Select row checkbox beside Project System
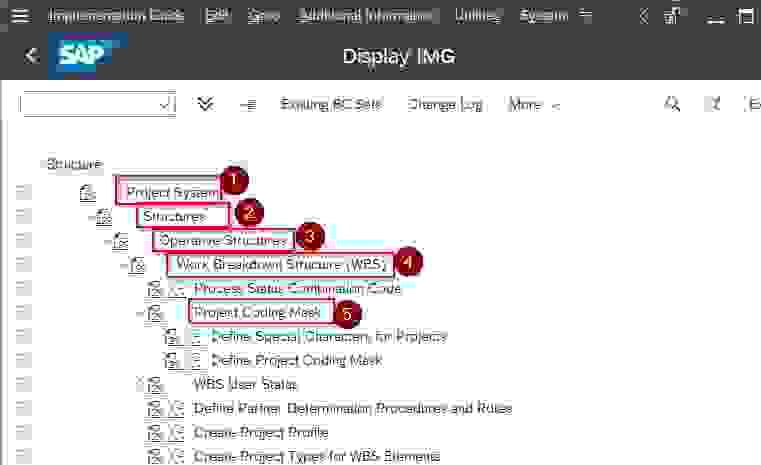The width and height of the screenshot is (761, 465). 23,192
